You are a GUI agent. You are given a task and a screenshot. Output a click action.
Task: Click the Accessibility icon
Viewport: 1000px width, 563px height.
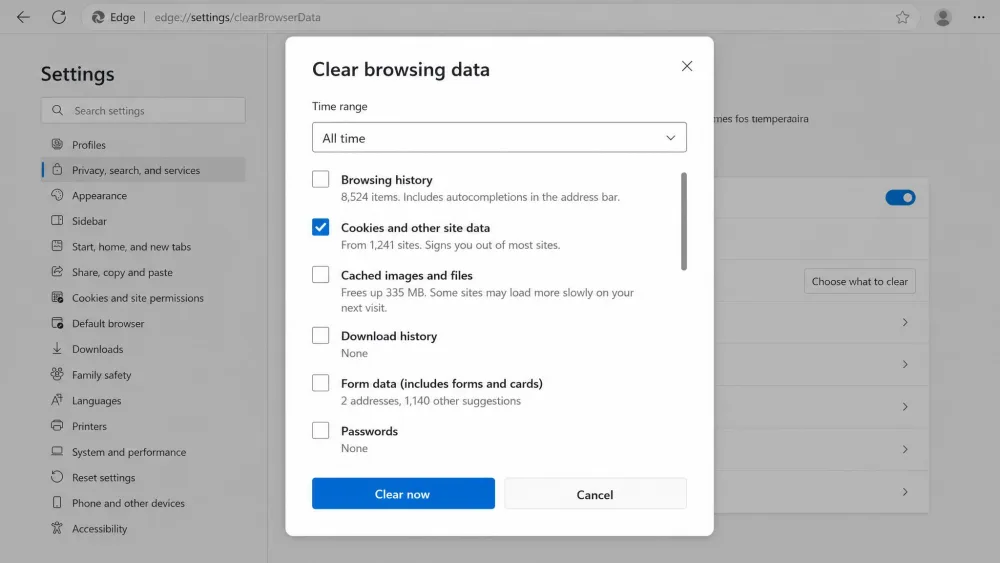click(57, 528)
